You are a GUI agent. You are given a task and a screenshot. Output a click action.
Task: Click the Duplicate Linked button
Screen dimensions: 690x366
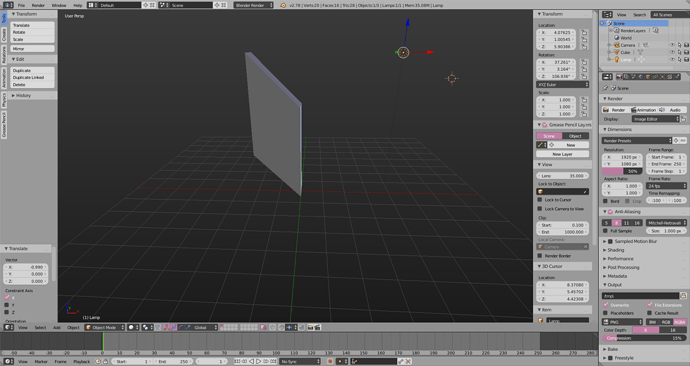click(33, 77)
